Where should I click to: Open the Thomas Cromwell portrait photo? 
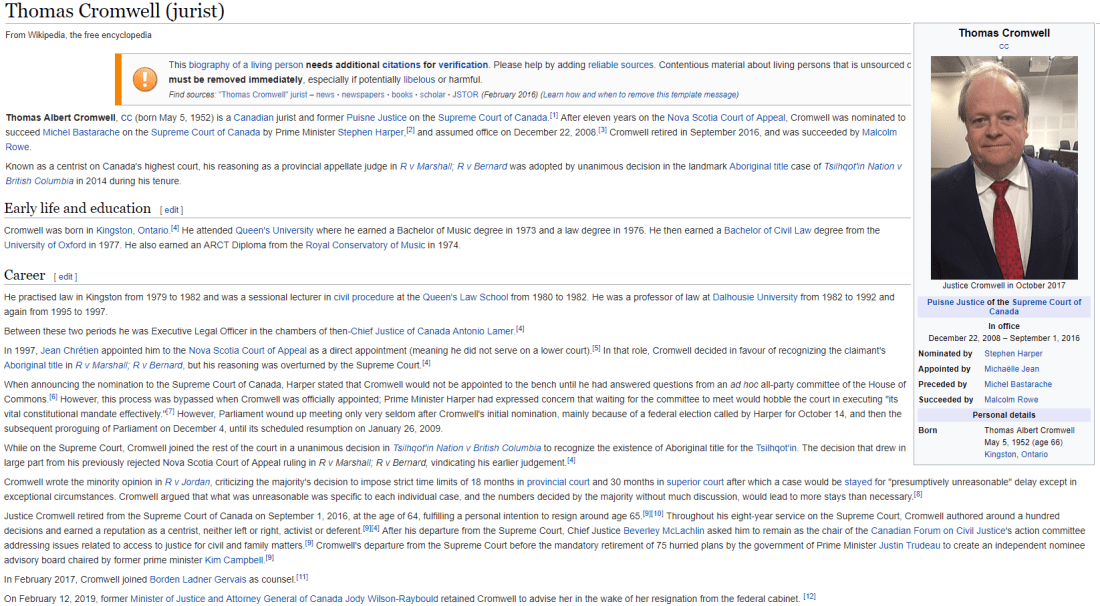[1004, 166]
